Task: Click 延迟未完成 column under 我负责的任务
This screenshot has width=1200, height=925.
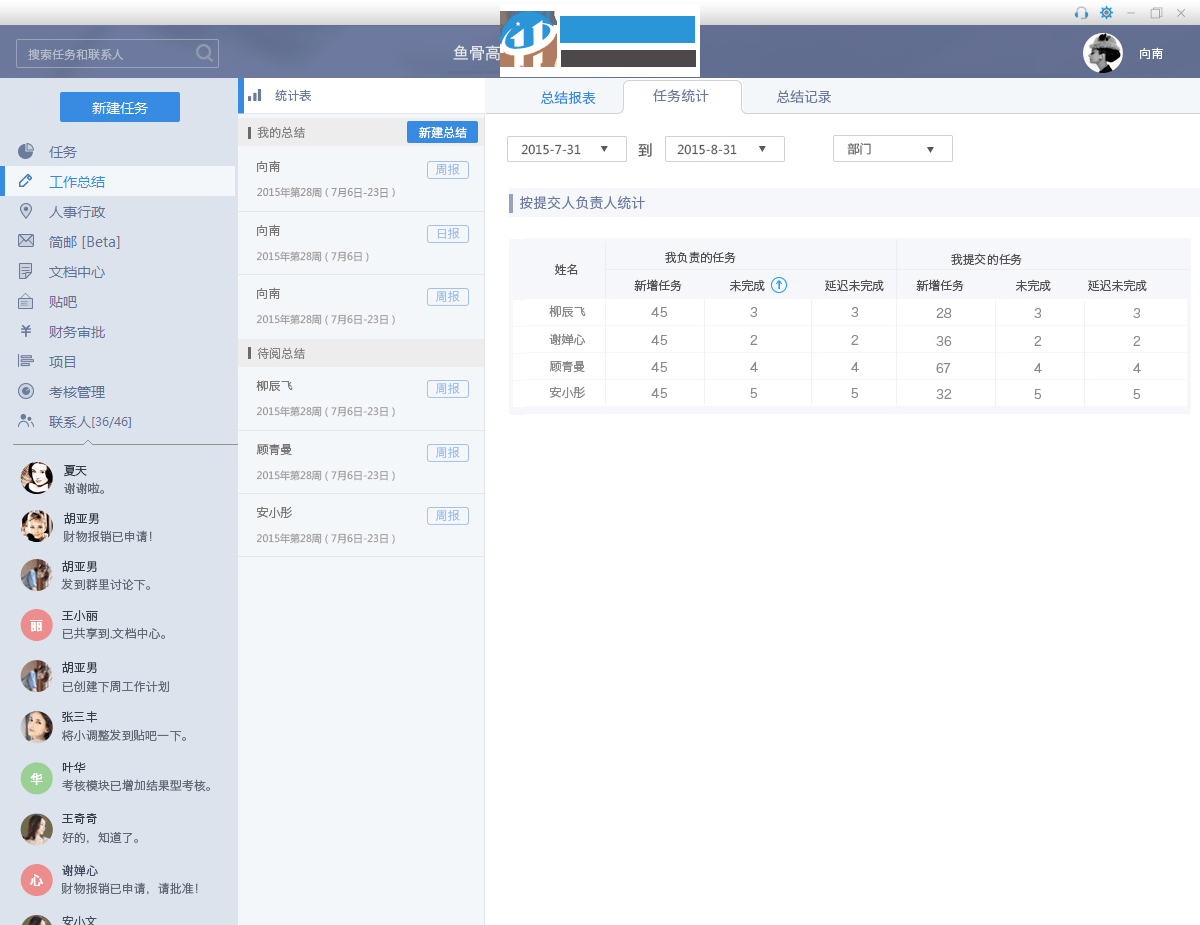Action: click(x=854, y=286)
